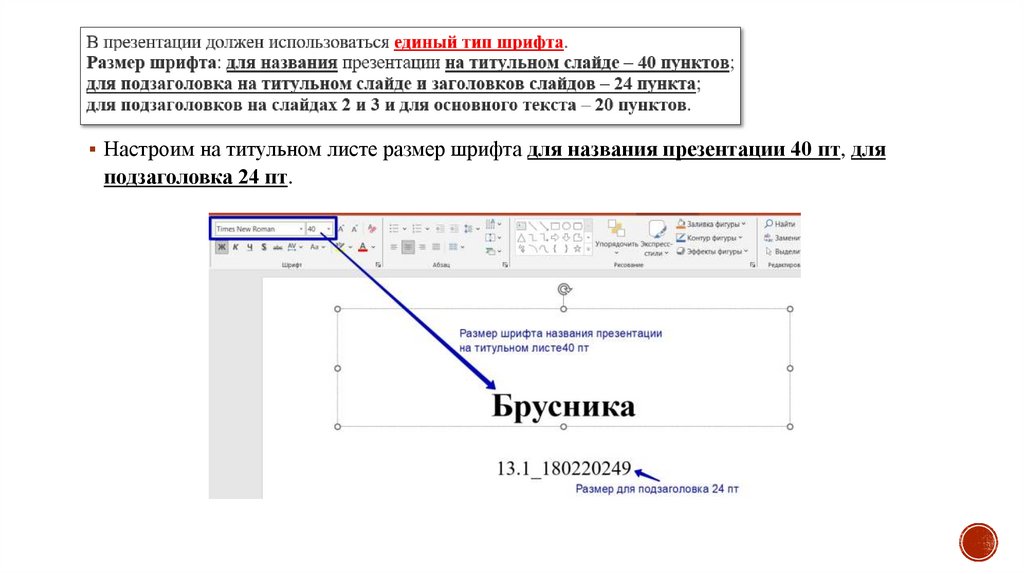The width and height of the screenshot is (1024, 574).
Task: Open Text Direction dropdown
Action: [x=494, y=223]
